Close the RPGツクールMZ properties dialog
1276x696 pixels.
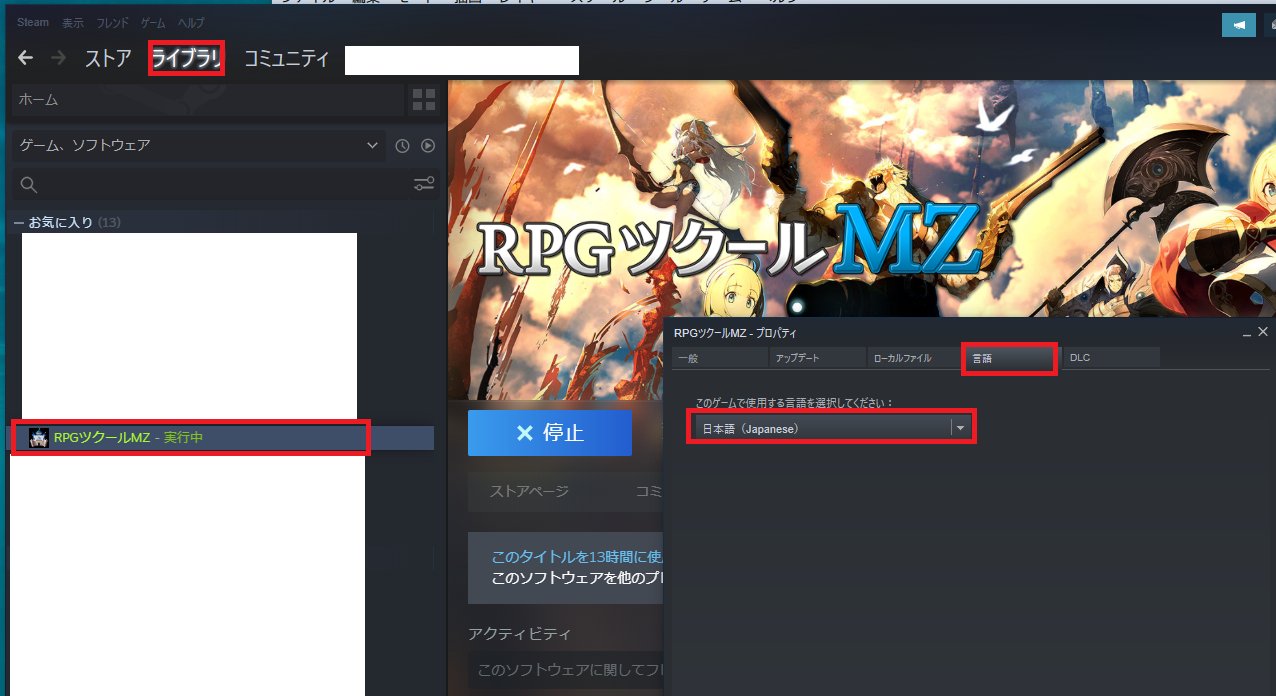point(1263,331)
